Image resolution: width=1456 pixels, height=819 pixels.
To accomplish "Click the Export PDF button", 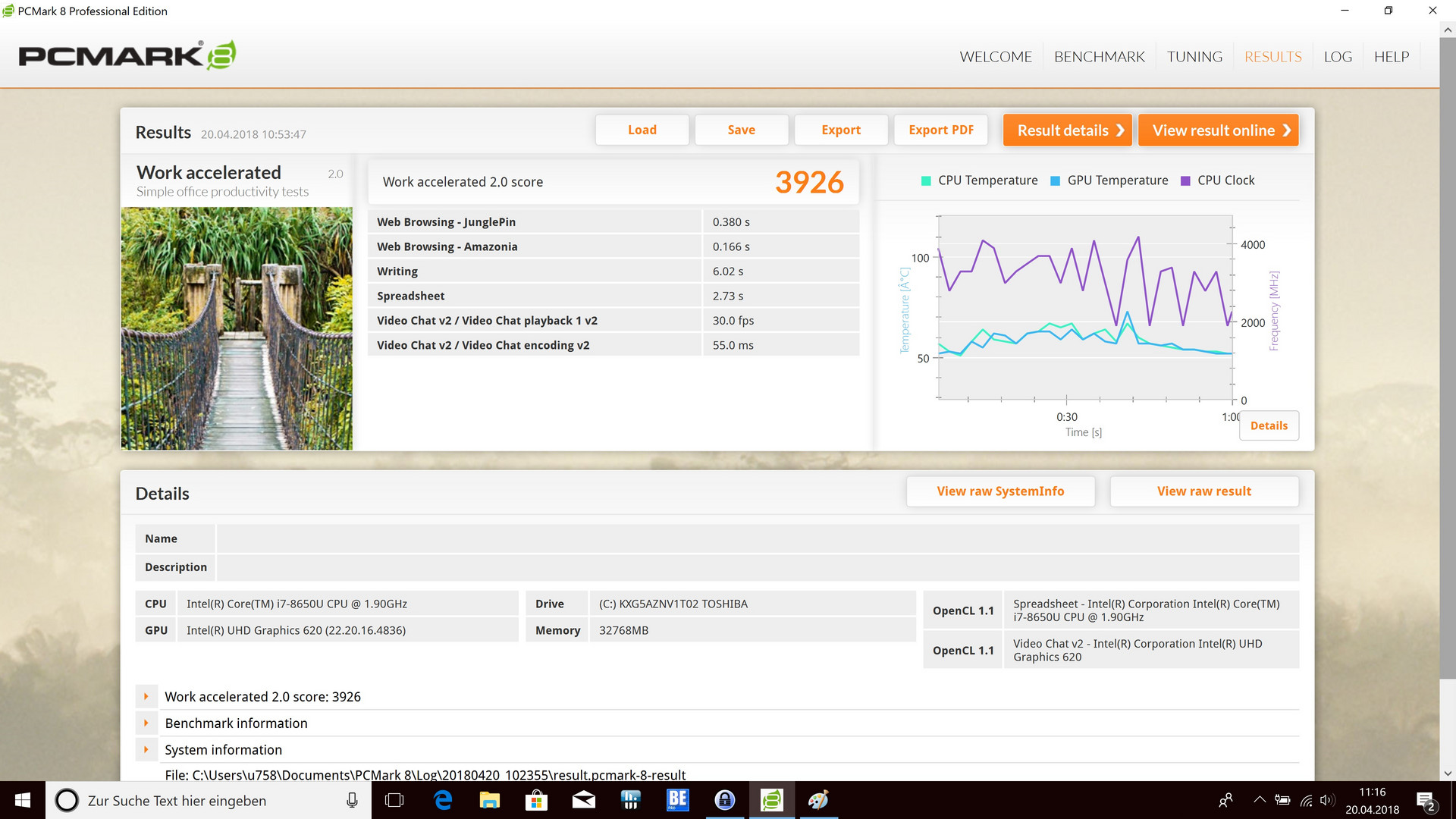I will coord(940,130).
